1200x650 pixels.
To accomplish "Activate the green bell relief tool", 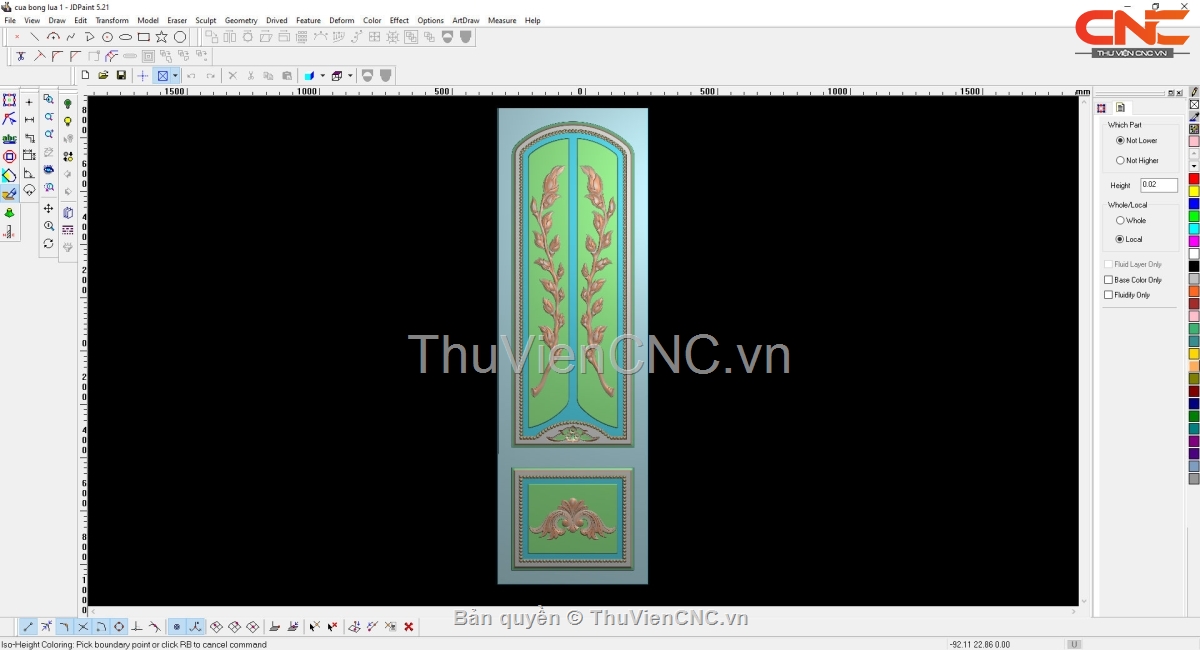I will click(9, 212).
